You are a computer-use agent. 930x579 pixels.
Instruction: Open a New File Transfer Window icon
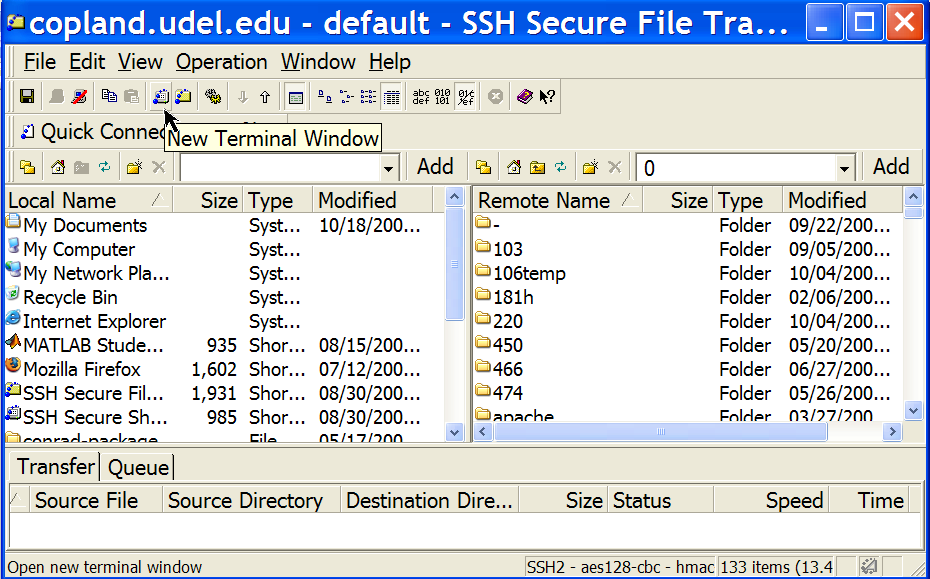coord(183,97)
